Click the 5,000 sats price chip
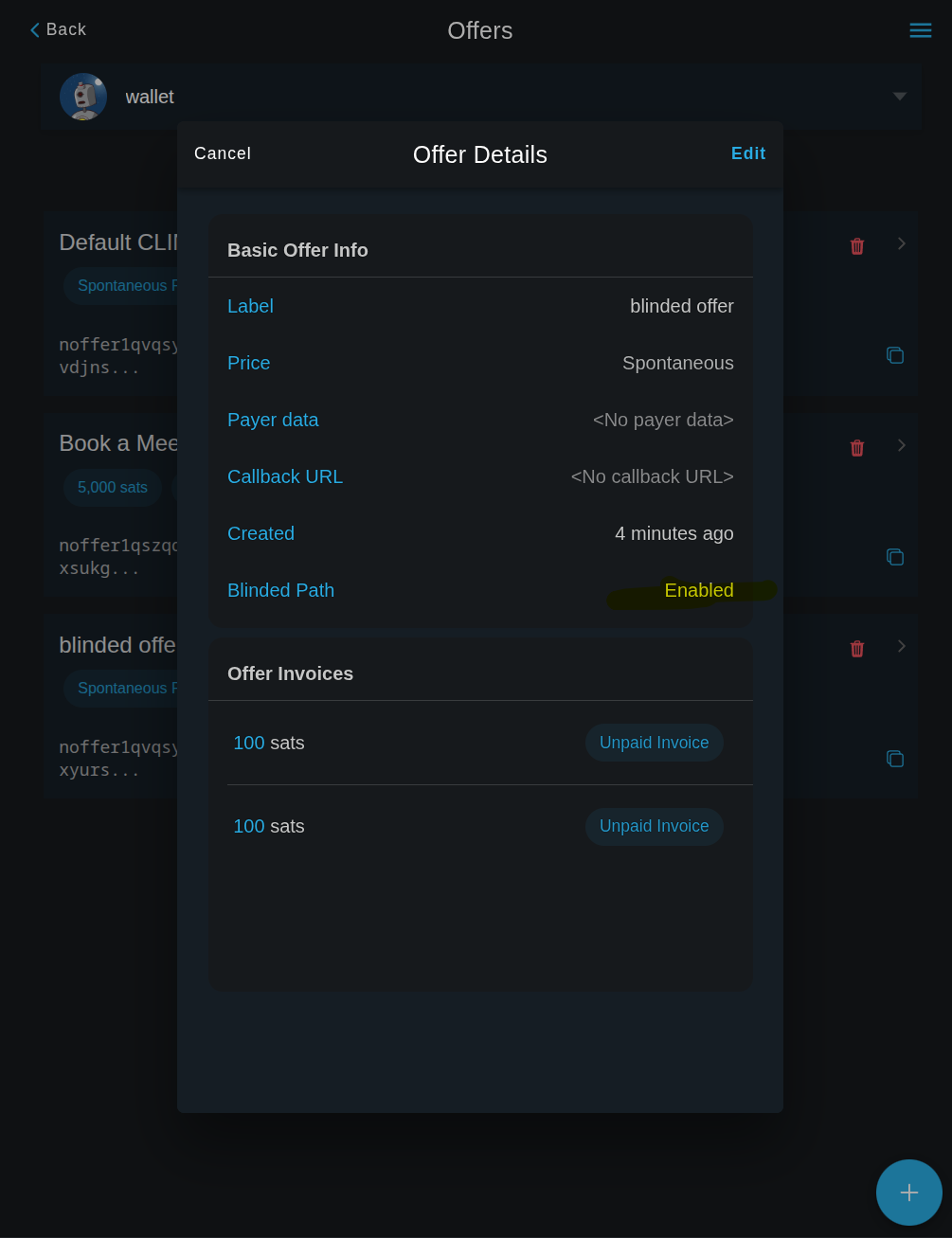Viewport: 952px width, 1238px height. click(113, 488)
